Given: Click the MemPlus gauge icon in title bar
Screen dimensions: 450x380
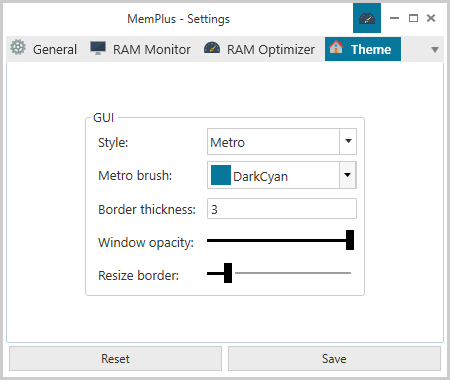Looking at the screenshot, I should 367,18.
